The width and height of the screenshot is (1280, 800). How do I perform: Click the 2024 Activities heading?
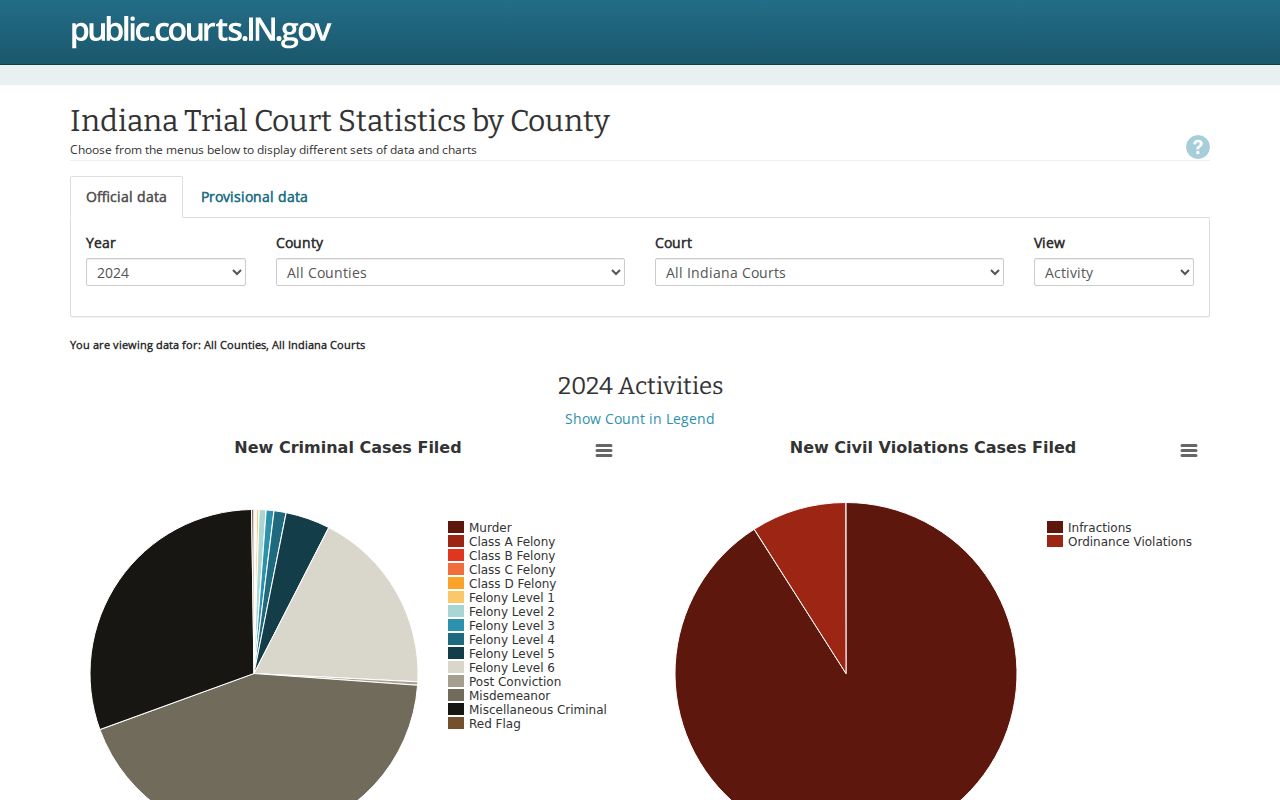pyautogui.click(x=640, y=386)
